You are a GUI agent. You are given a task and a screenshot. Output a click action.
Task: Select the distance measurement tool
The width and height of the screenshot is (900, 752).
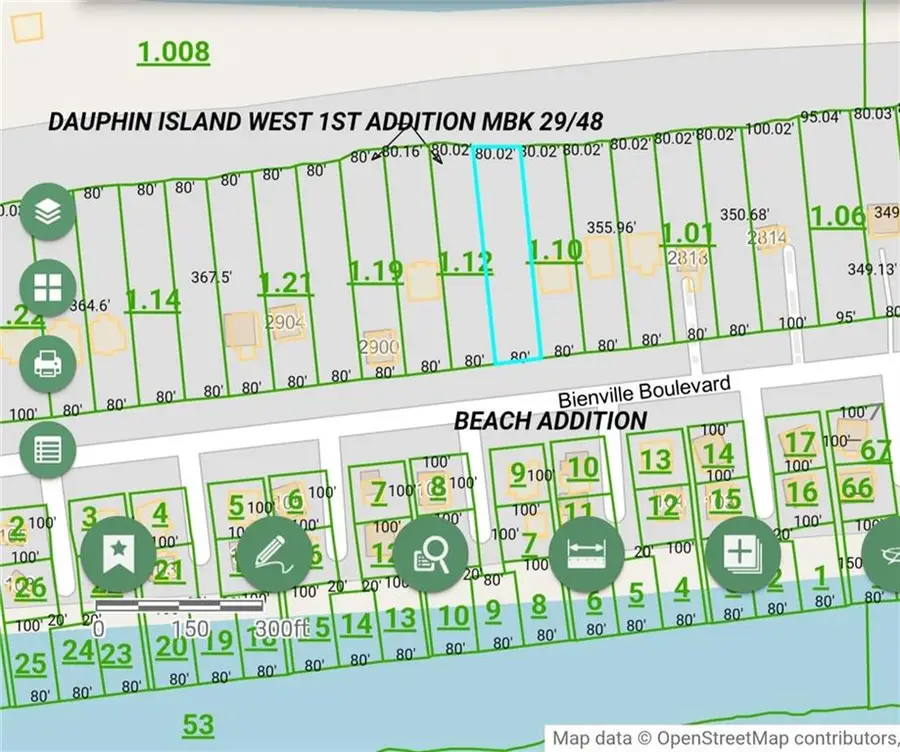[587, 551]
